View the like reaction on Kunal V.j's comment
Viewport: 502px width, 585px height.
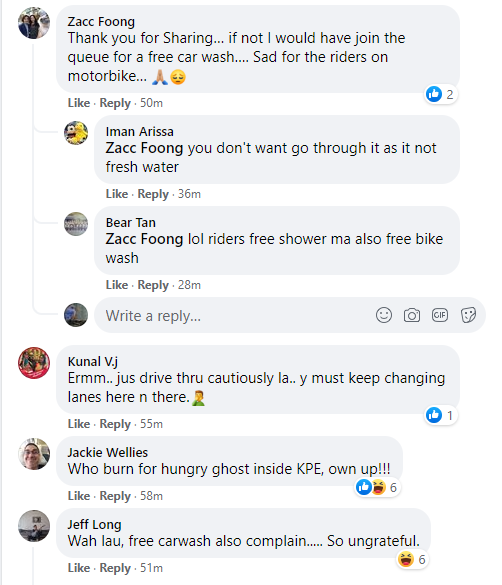point(440,415)
